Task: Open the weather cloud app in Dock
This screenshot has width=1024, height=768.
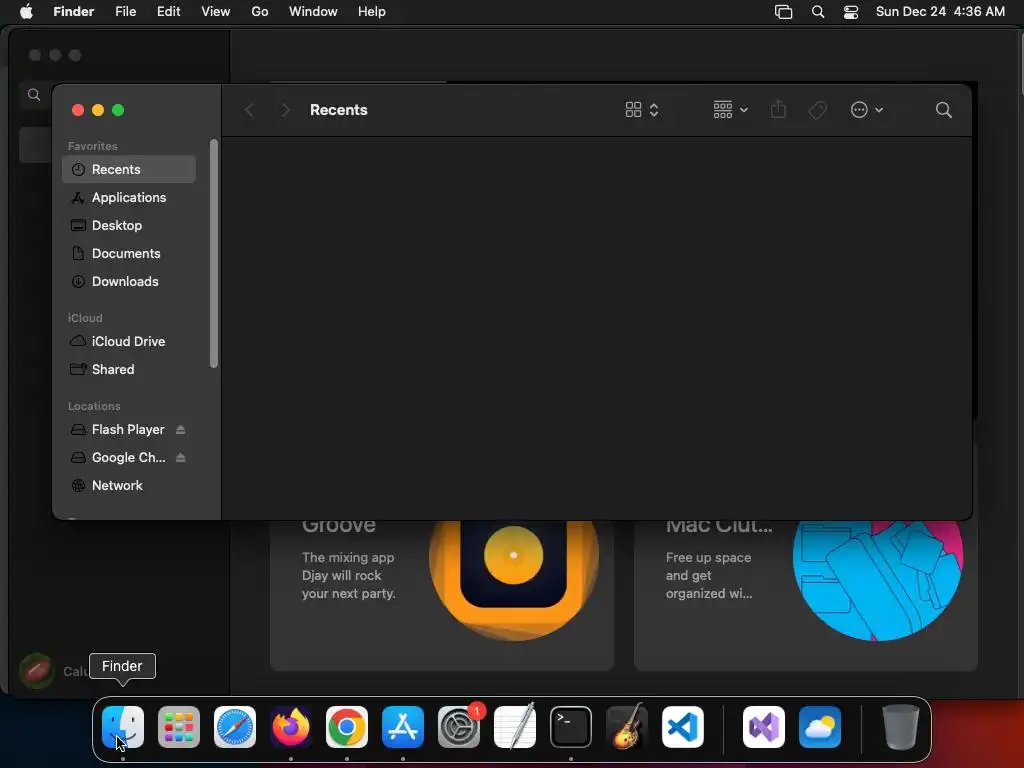Action: point(820,727)
